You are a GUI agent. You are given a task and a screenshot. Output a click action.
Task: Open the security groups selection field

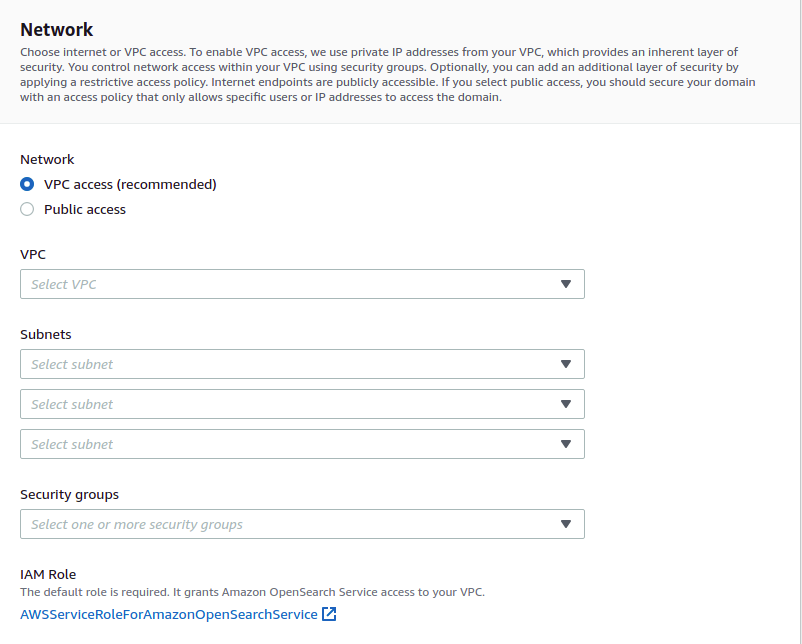(x=290, y=524)
